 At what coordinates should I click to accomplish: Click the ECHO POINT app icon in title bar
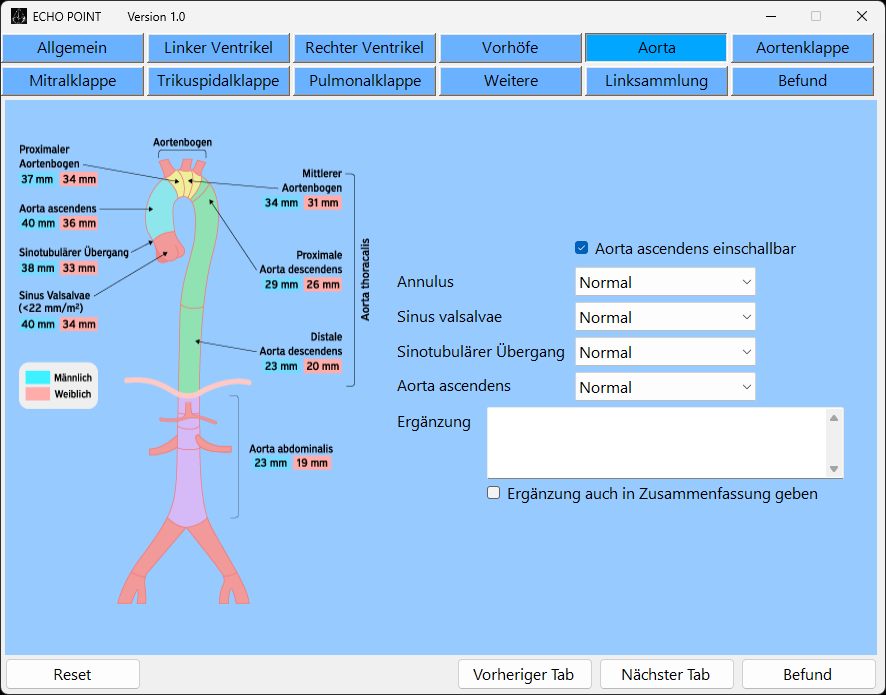point(19,16)
